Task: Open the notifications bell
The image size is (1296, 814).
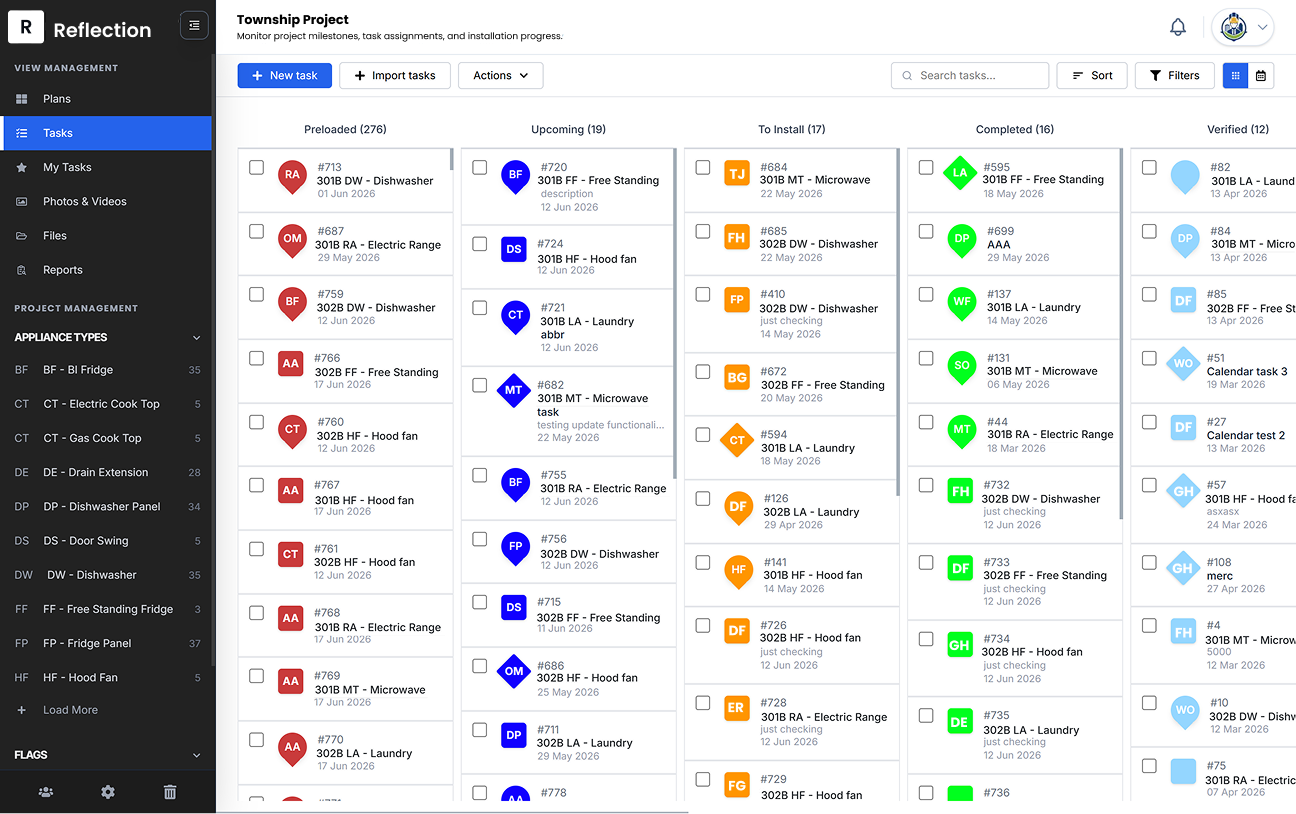Action: pos(1178,28)
